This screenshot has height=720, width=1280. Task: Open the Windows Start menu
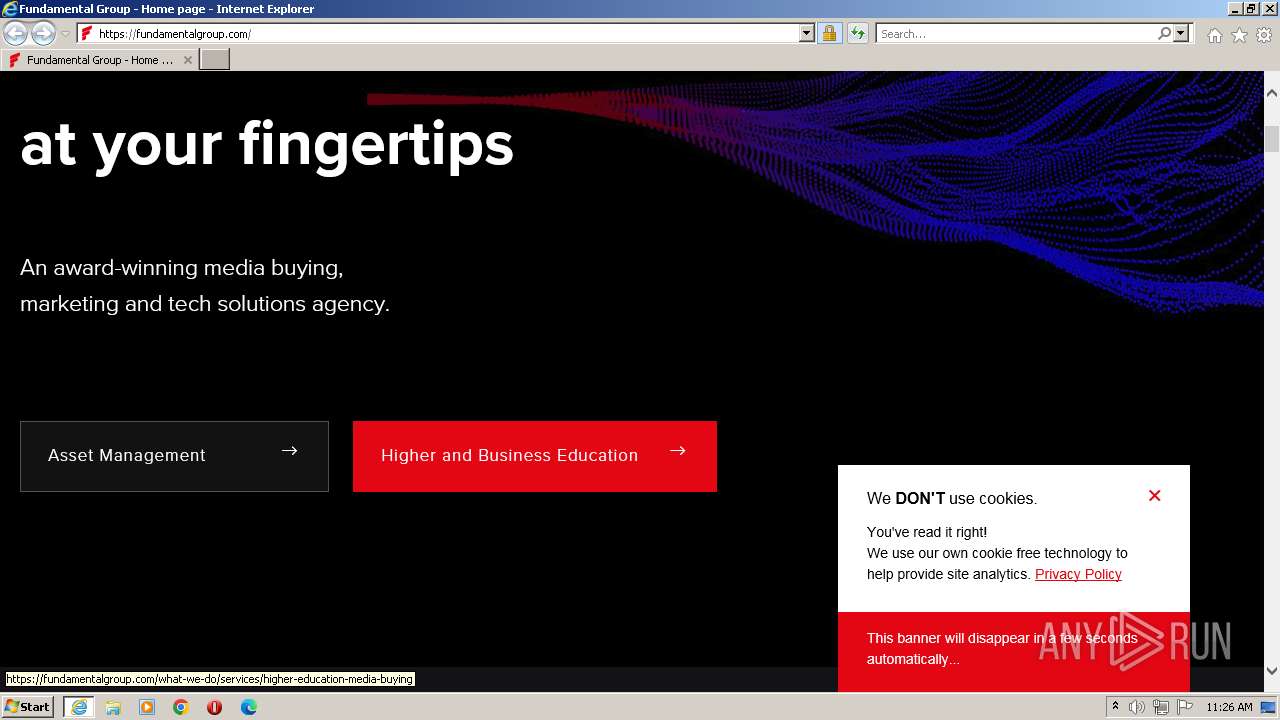tap(27, 707)
